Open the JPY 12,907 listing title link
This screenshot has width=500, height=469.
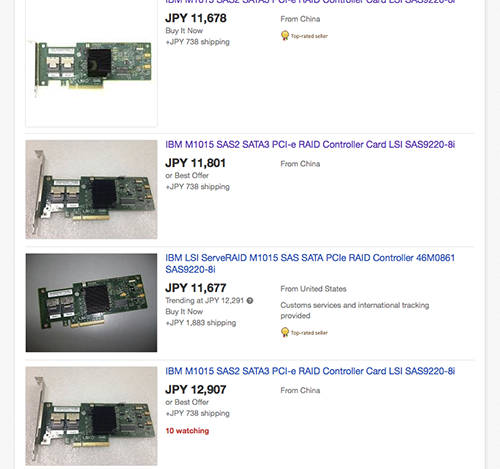click(x=310, y=371)
